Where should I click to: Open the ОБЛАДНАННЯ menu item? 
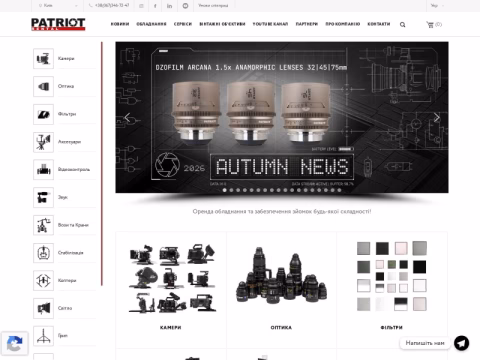click(x=151, y=24)
